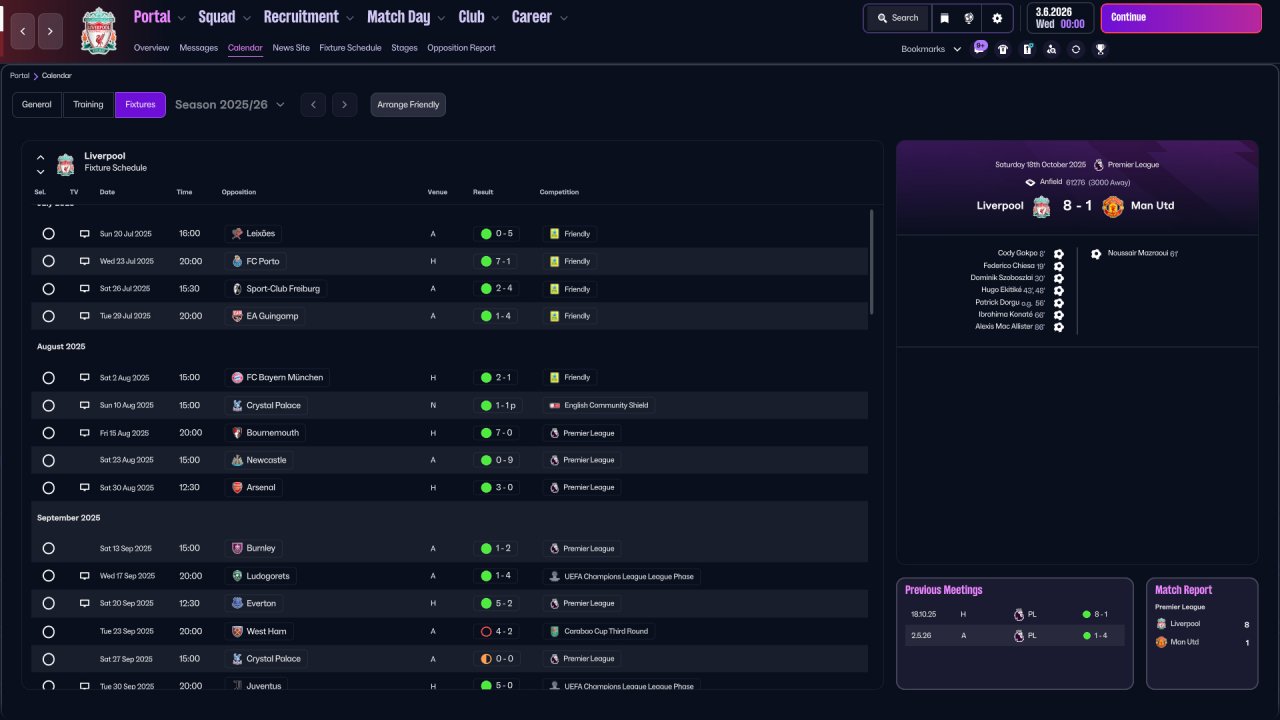Open the Fixture Schedule sub-menu item
This screenshot has width=1280, height=720.
point(350,48)
